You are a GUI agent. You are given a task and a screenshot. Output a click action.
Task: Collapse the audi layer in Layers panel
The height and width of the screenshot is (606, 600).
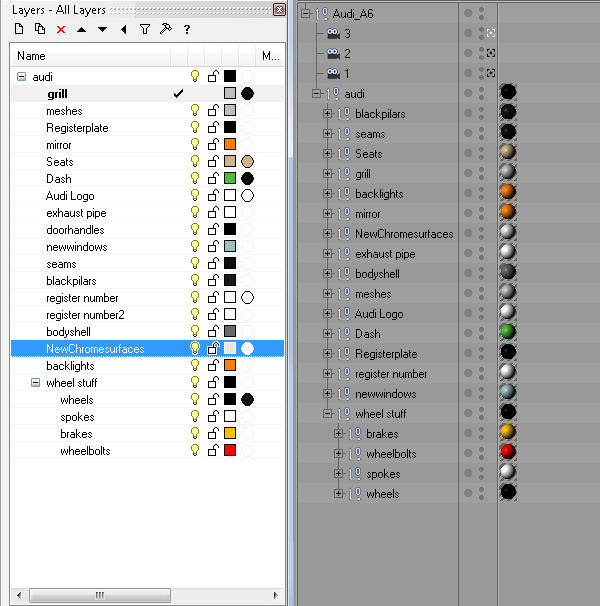point(22,77)
